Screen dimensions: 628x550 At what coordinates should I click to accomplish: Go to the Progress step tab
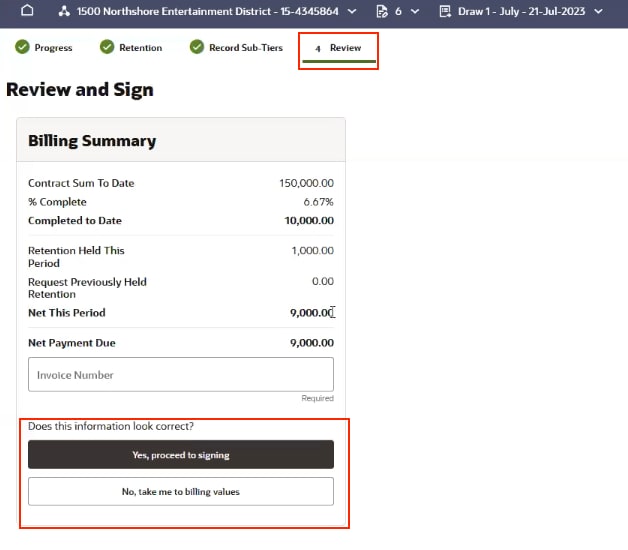(x=53, y=48)
